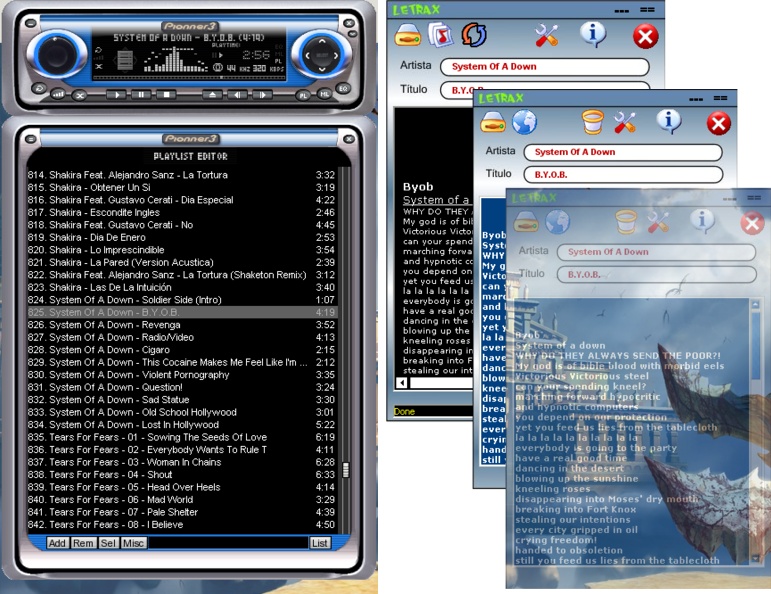This screenshot has width=771, height=594.
Task: Toggle the PL playlist button
Action: 303,95
